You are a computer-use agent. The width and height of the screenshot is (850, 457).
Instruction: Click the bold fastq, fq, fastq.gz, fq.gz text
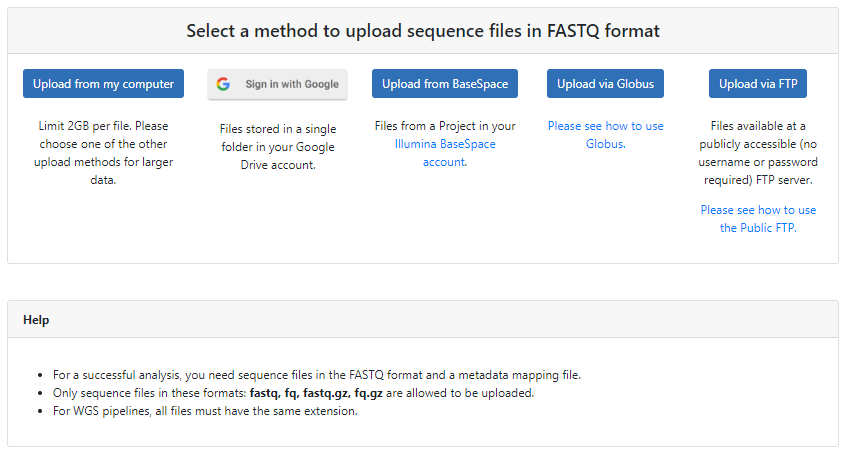tap(316, 393)
